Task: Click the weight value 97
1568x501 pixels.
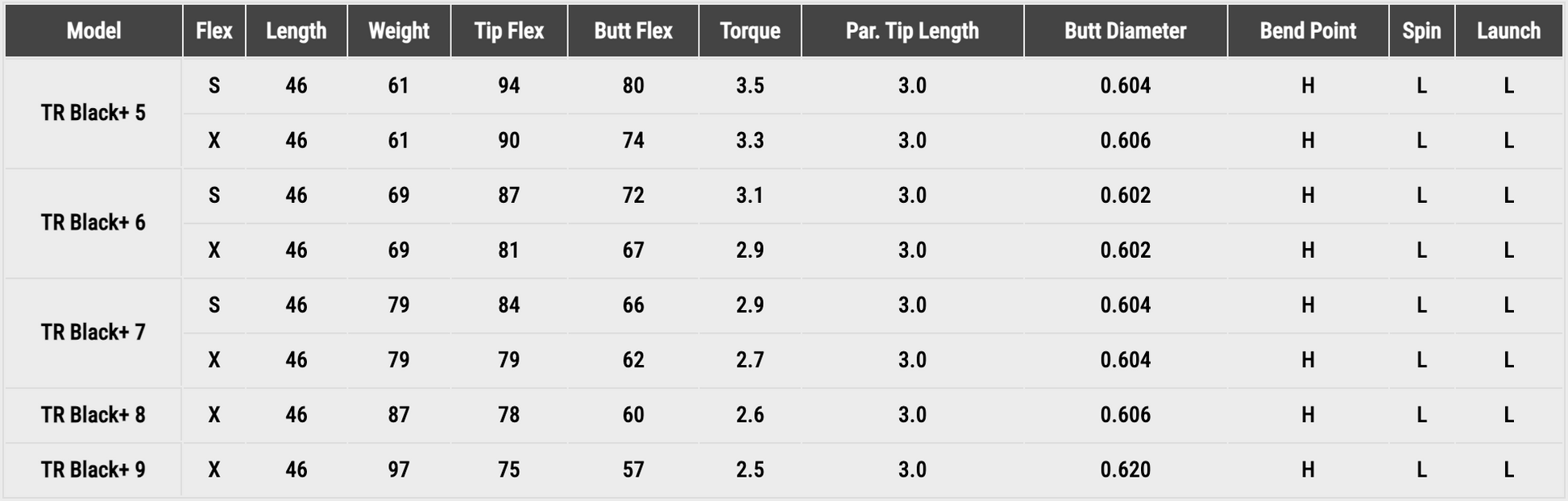Action: pyautogui.click(x=399, y=470)
